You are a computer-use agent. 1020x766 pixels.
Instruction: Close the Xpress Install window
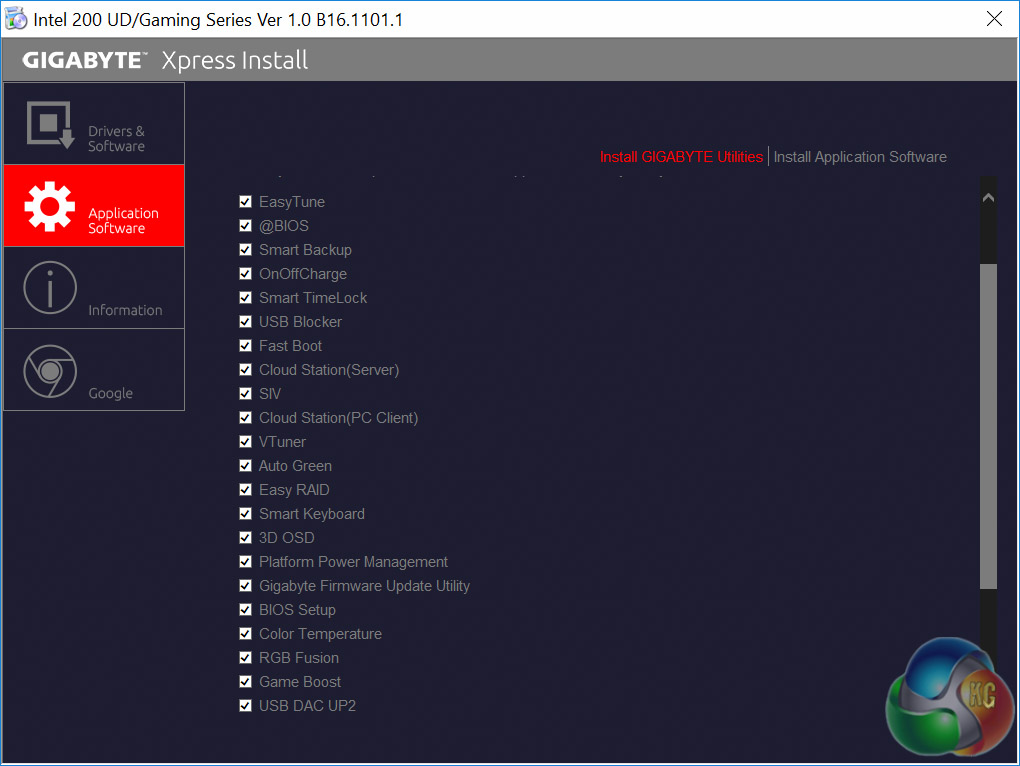tap(994, 18)
